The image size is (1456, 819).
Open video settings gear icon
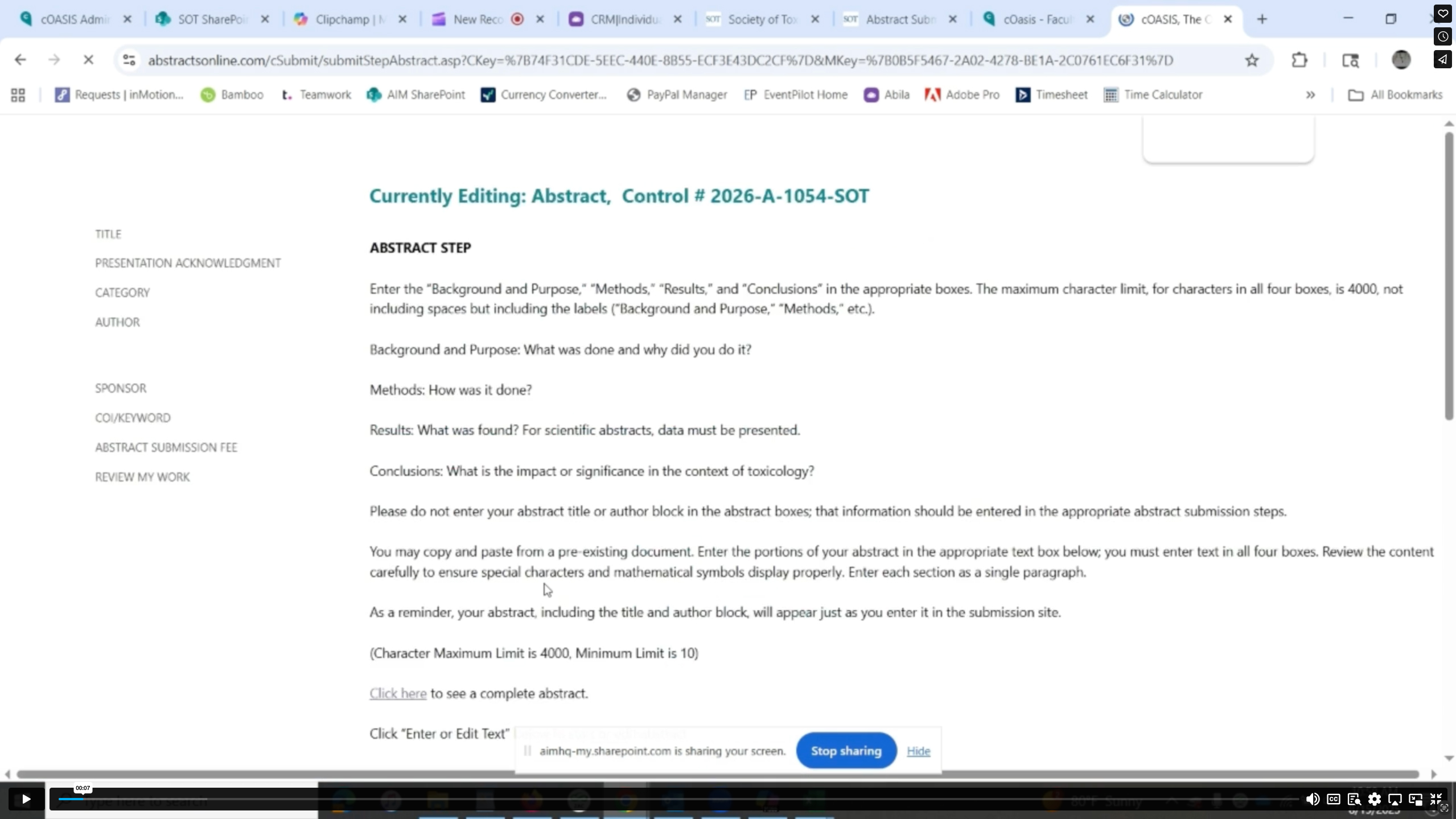coord(1374,799)
